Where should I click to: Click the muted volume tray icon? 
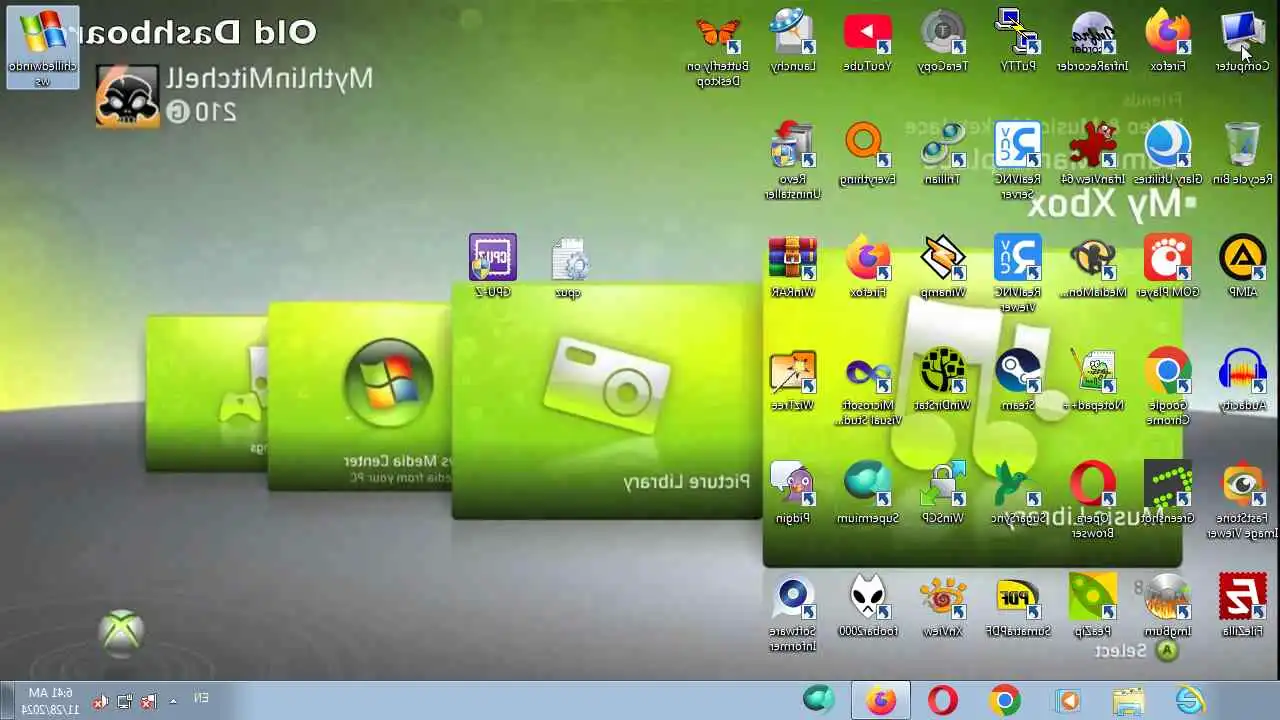coord(100,702)
